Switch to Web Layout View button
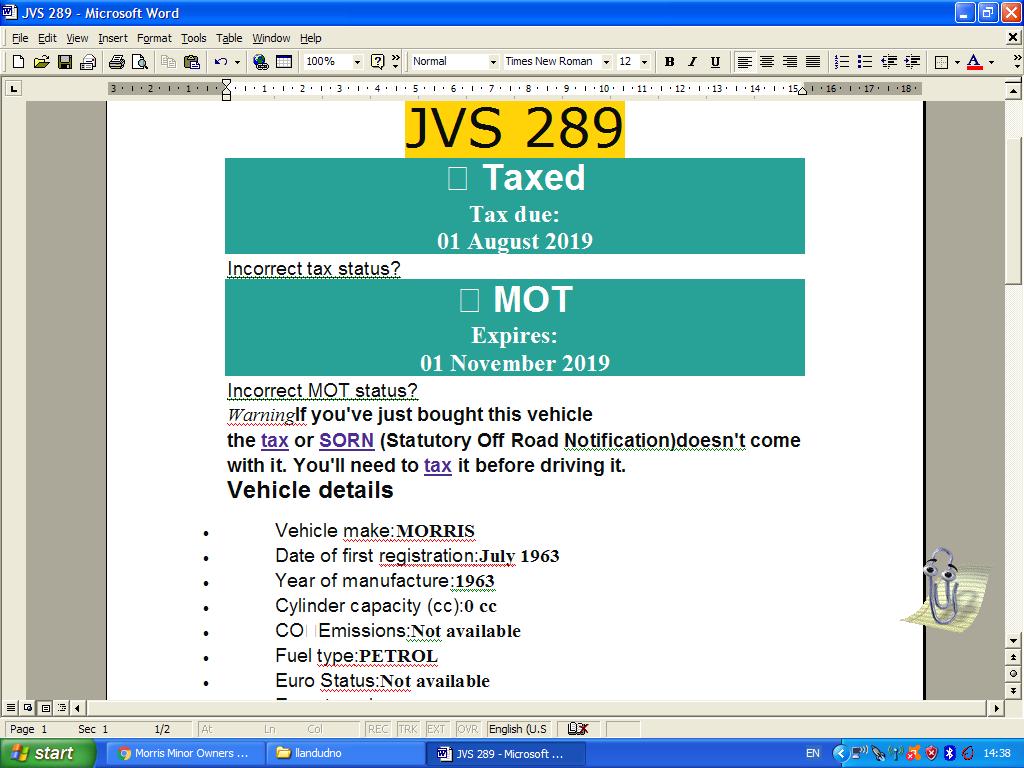 click(28, 707)
